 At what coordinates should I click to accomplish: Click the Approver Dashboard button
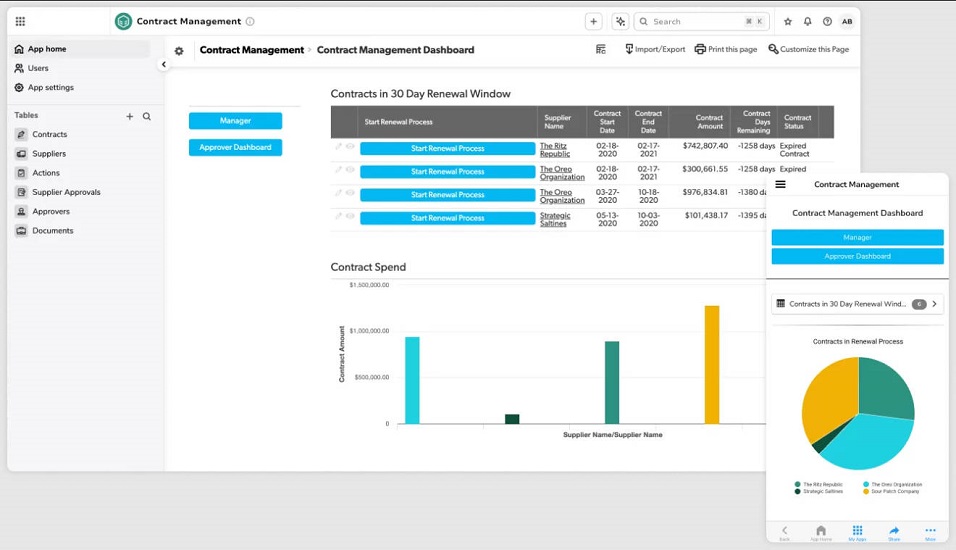point(235,147)
